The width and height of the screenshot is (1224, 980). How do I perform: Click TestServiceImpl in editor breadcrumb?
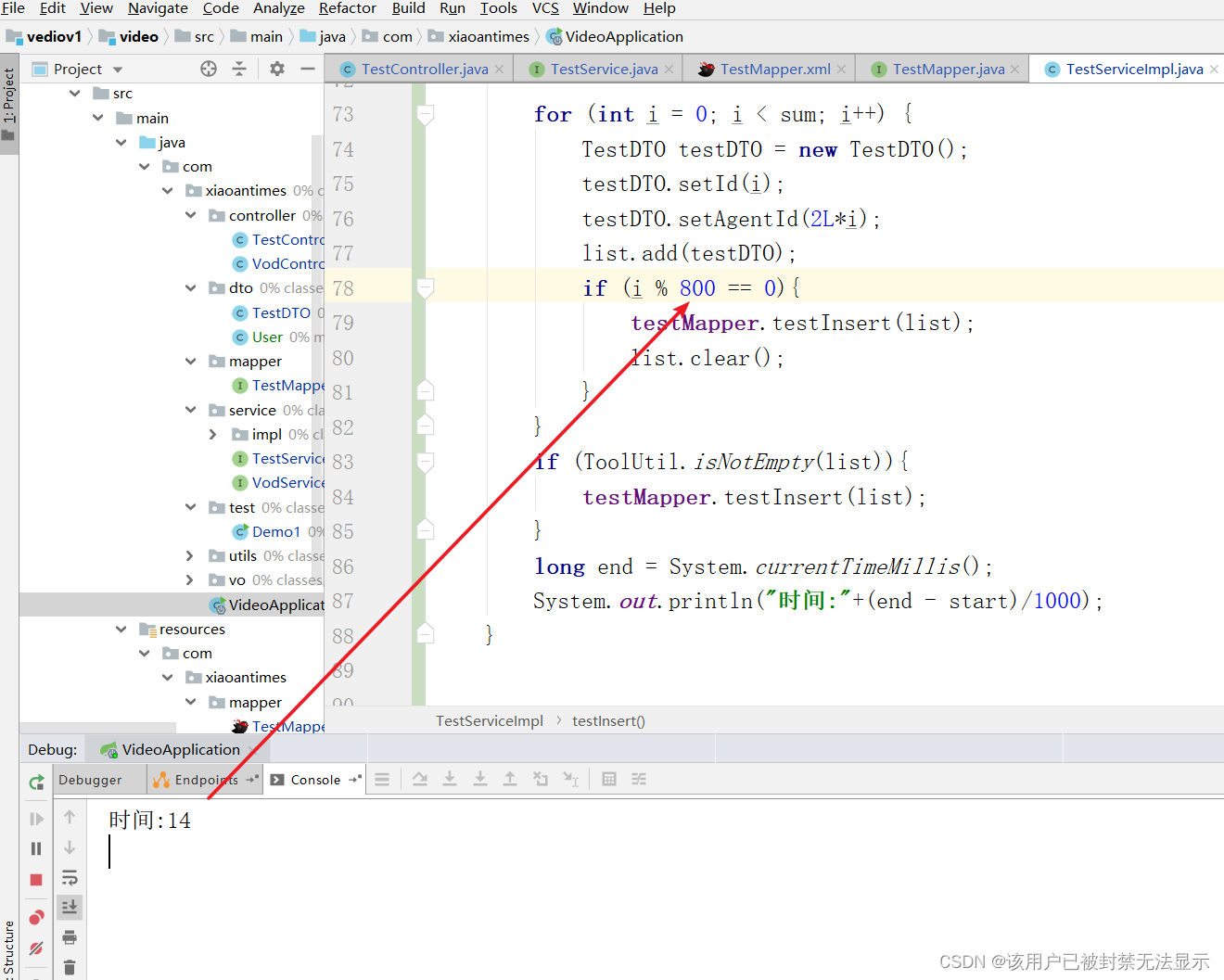tap(490, 720)
